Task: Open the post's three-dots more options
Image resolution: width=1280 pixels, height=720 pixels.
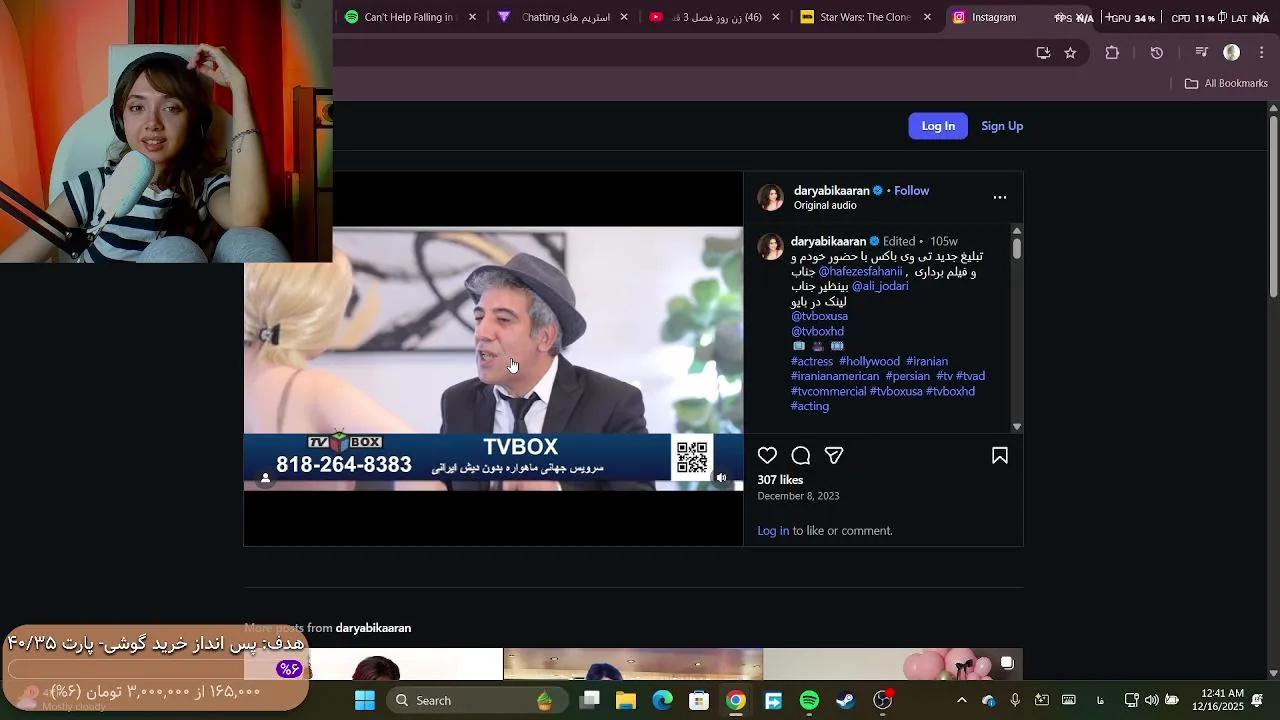Action: tap(1000, 197)
